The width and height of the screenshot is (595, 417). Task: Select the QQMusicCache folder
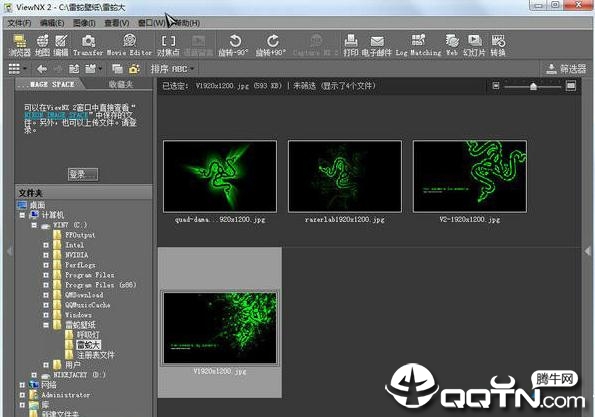tap(82, 305)
